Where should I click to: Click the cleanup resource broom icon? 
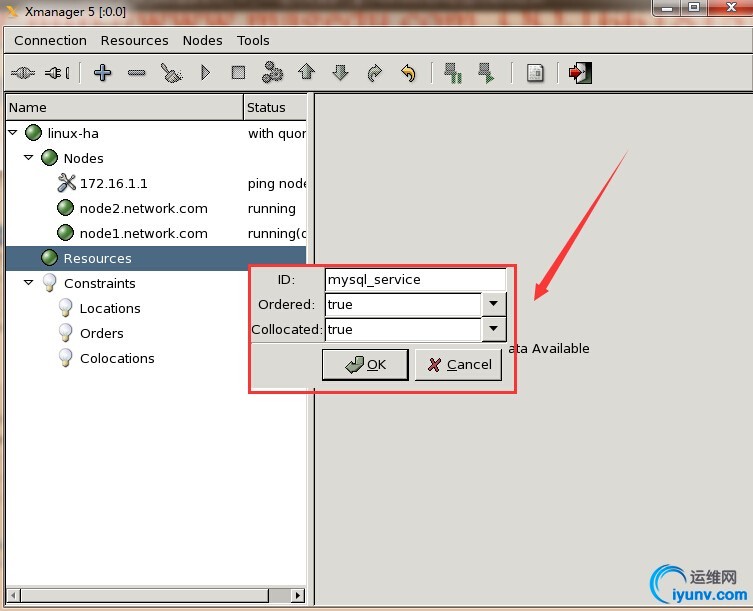coord(171,73)
